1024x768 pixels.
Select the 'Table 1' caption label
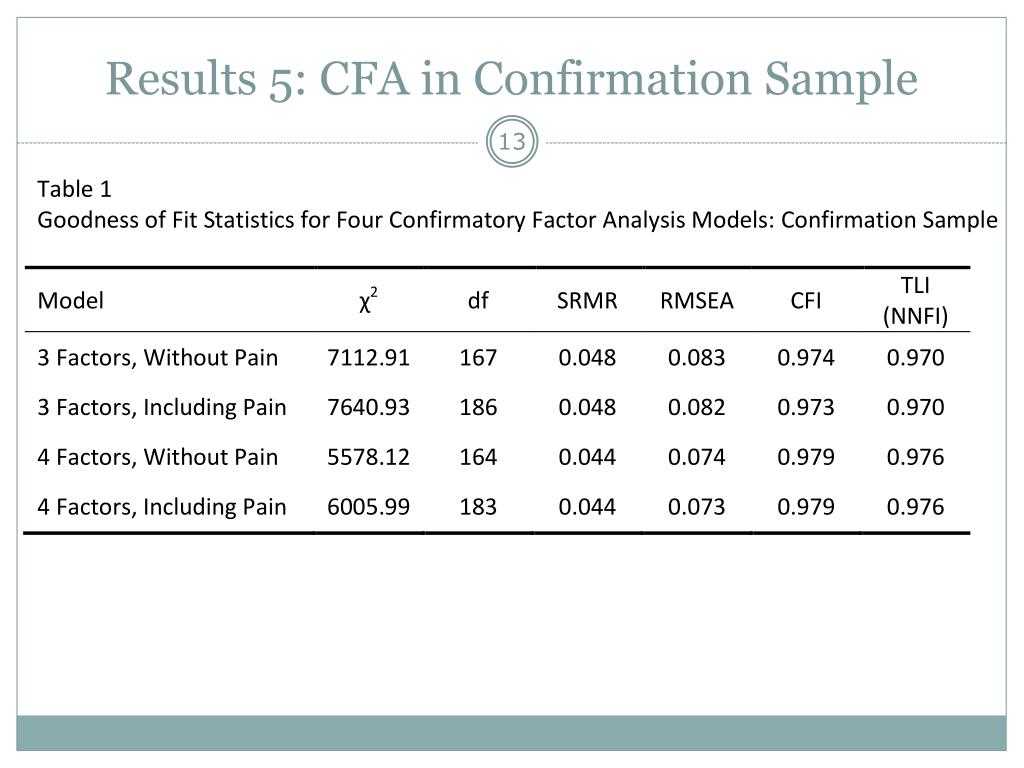tap(75, 190)
